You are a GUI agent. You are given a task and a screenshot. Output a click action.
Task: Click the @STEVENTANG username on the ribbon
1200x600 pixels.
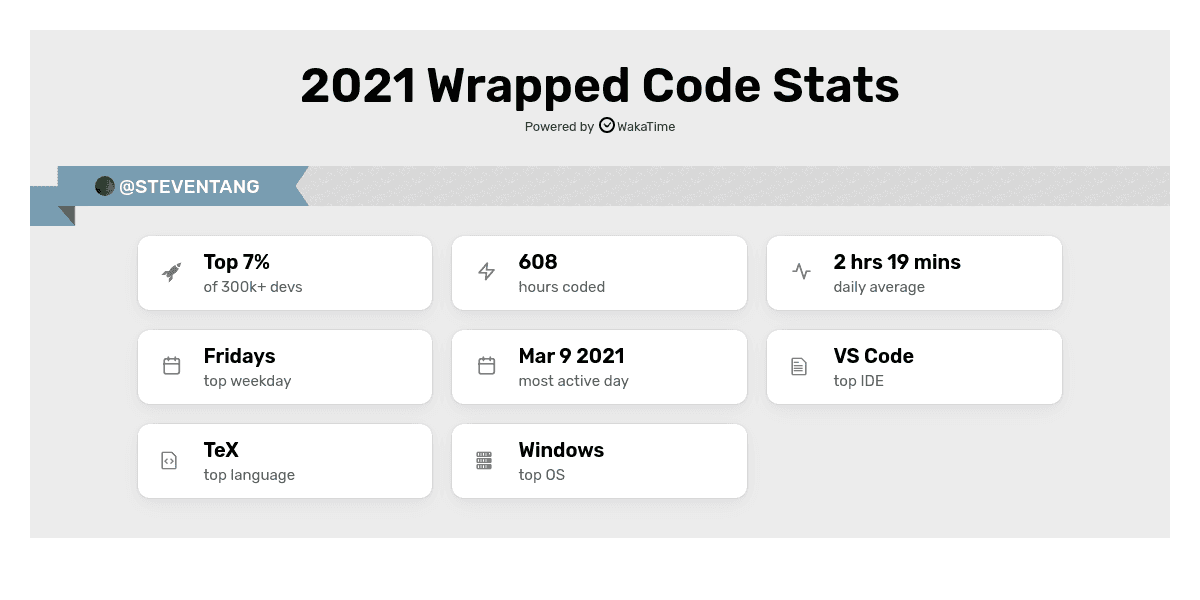[x=189, y=187]
